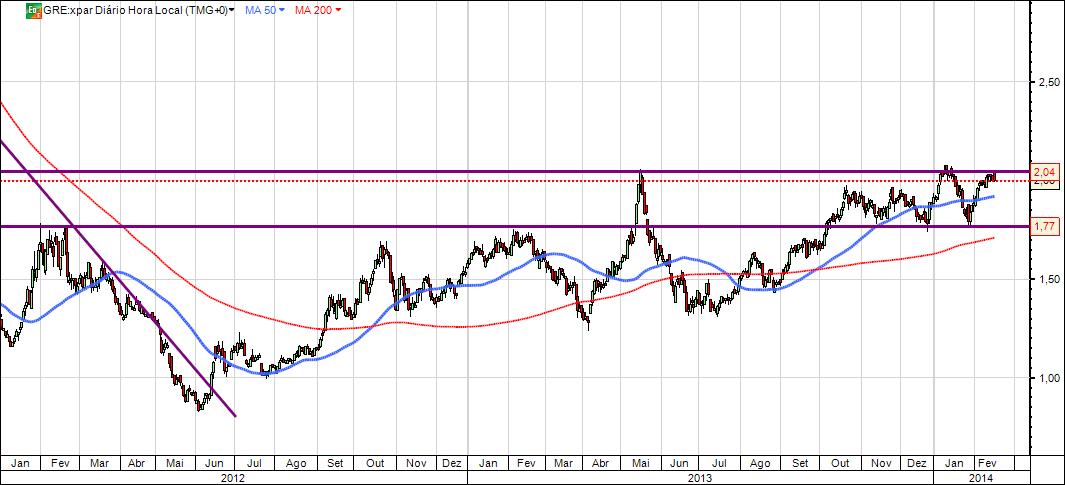Click the 2,50 price axis label

1049,82
